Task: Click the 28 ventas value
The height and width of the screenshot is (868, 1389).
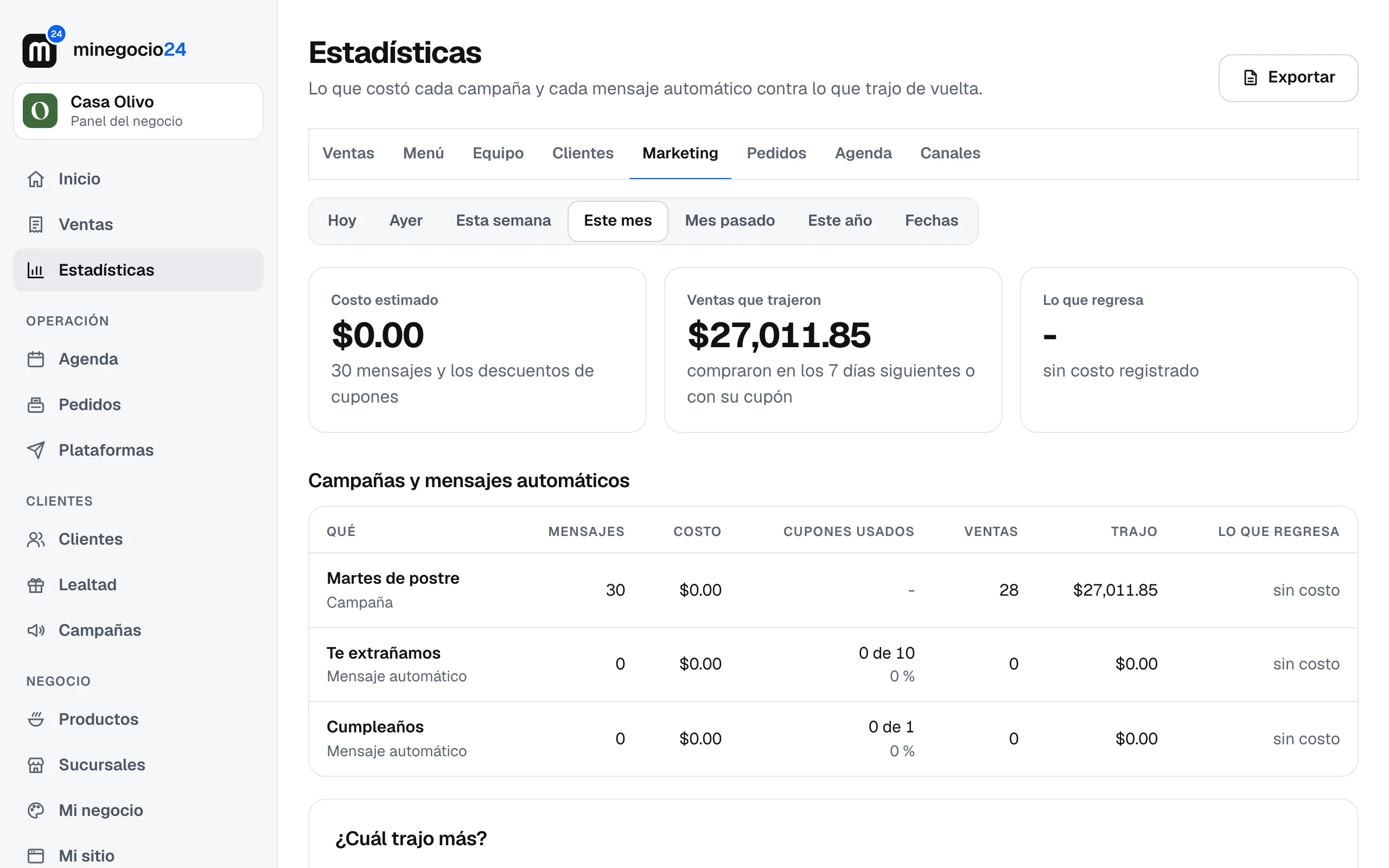Action: (1009, 590)
